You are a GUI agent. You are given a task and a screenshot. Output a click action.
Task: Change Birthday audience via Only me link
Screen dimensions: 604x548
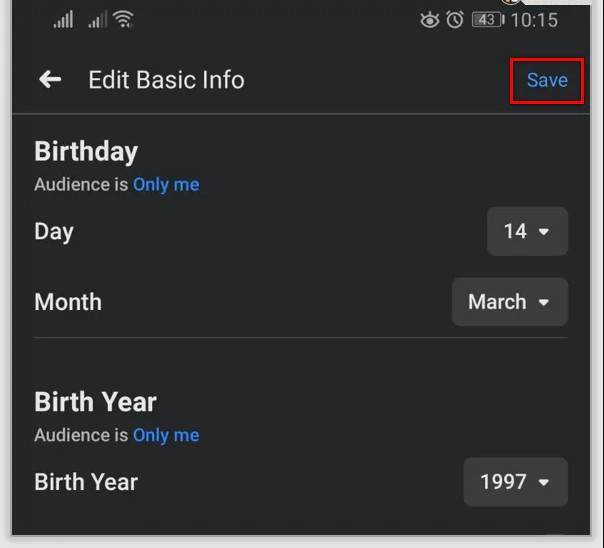166,184
